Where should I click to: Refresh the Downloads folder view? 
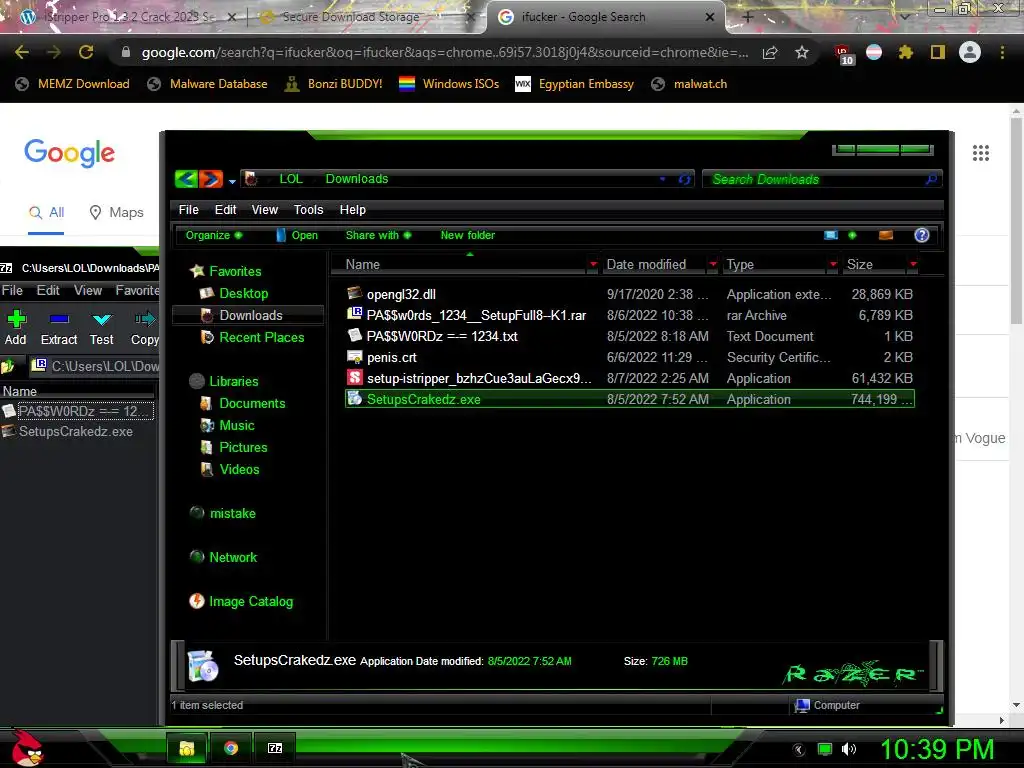click(684, 179)
